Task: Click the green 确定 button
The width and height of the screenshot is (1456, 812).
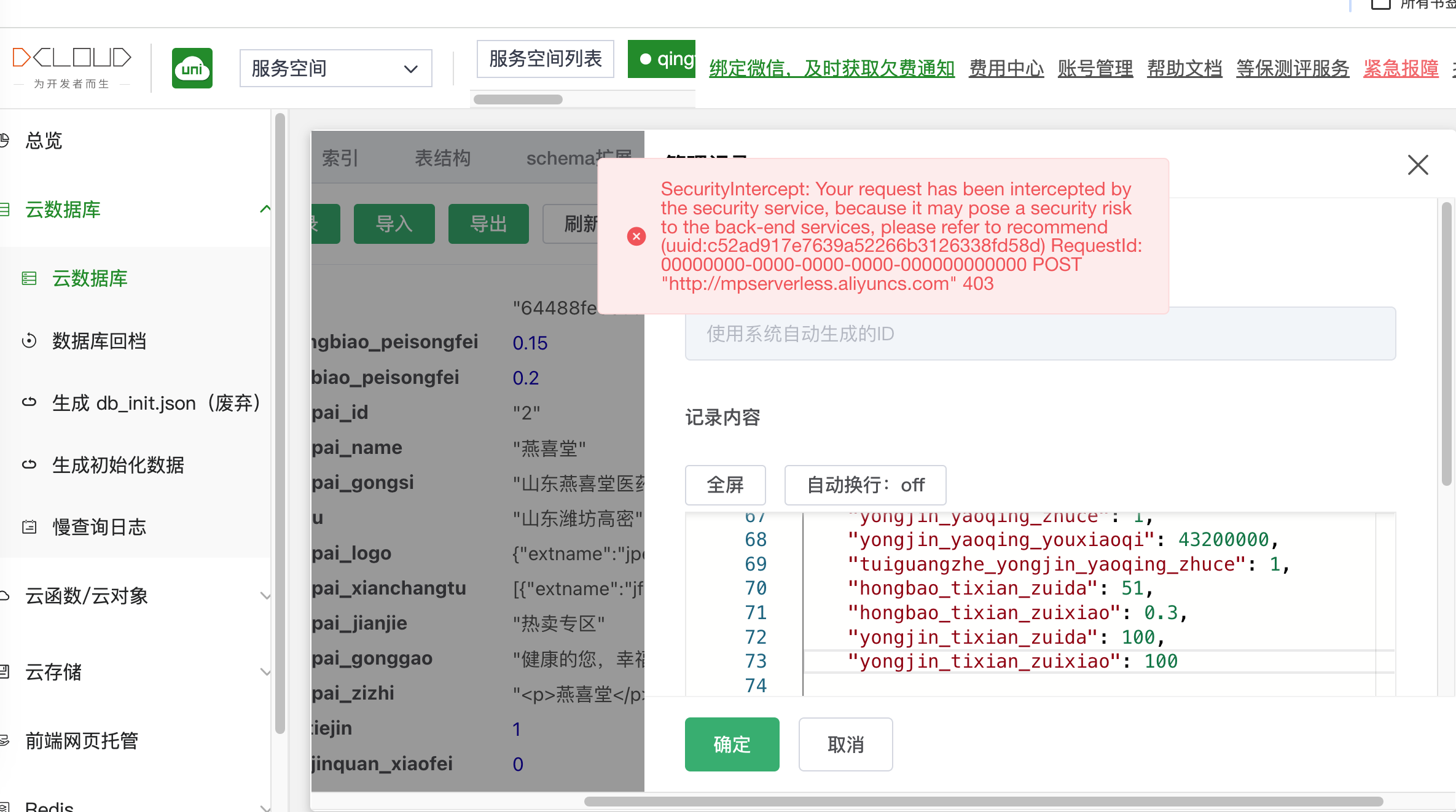Action: point(732,744)
